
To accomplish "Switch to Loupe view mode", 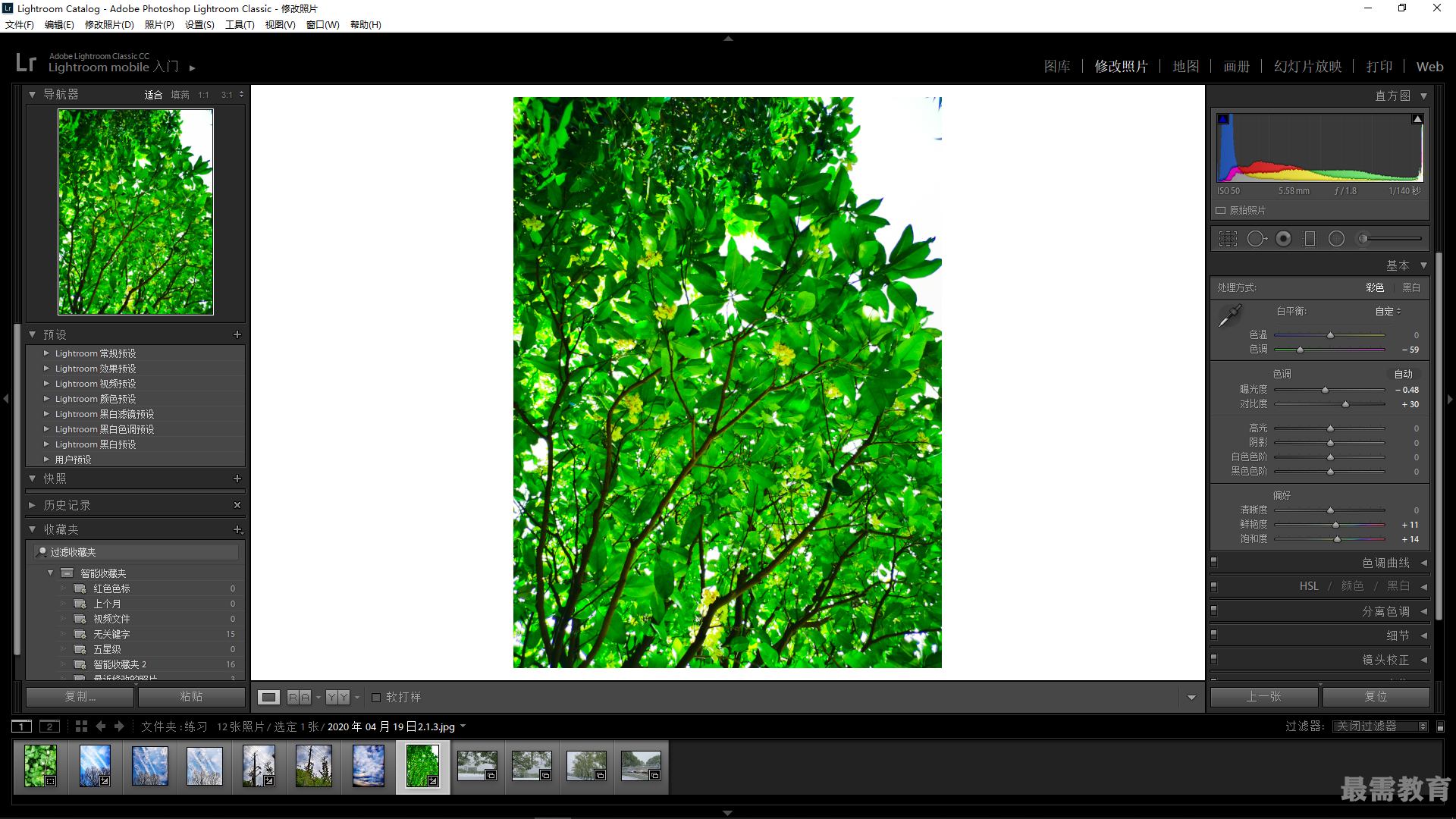I will [x=268, y=697].
